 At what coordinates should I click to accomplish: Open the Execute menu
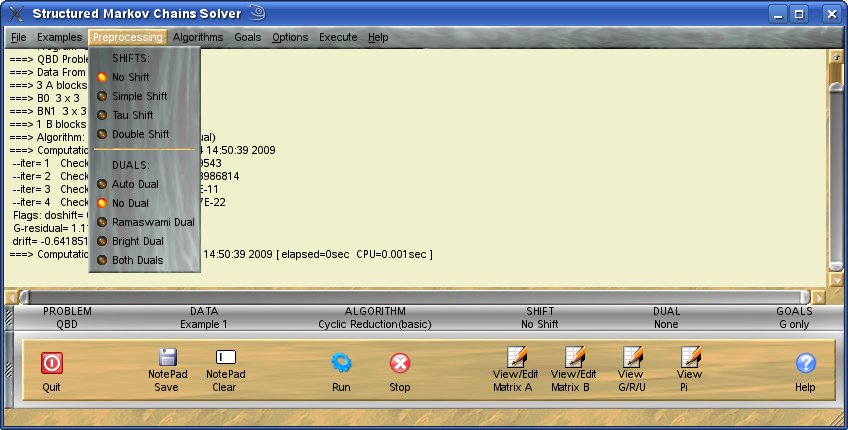click(338, 37)
